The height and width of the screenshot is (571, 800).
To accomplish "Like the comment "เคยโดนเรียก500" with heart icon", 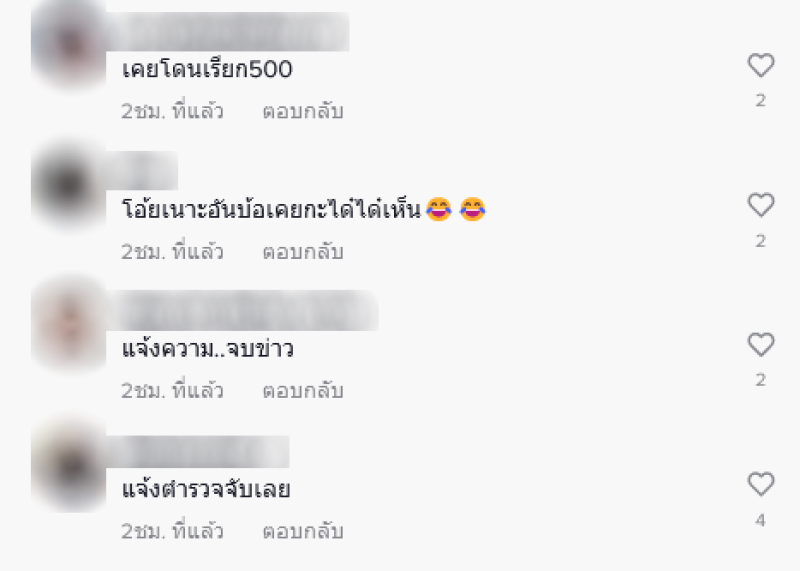I will (x=761, y=65).
